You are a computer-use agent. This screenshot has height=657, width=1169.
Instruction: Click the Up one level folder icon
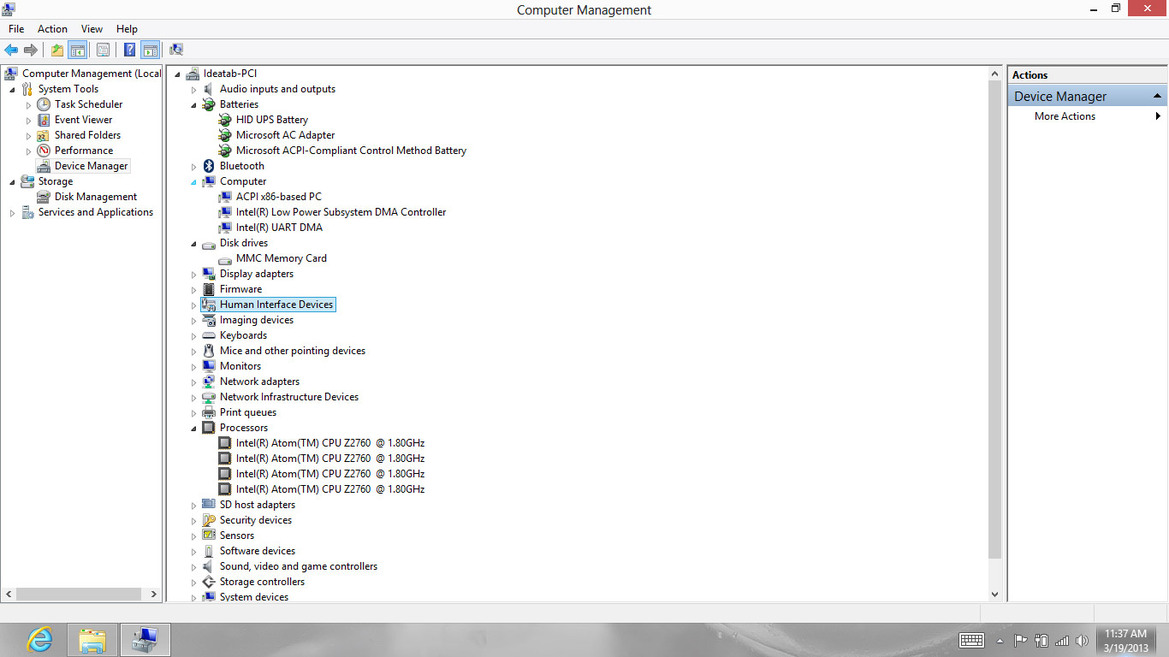[x=57, y=50]
